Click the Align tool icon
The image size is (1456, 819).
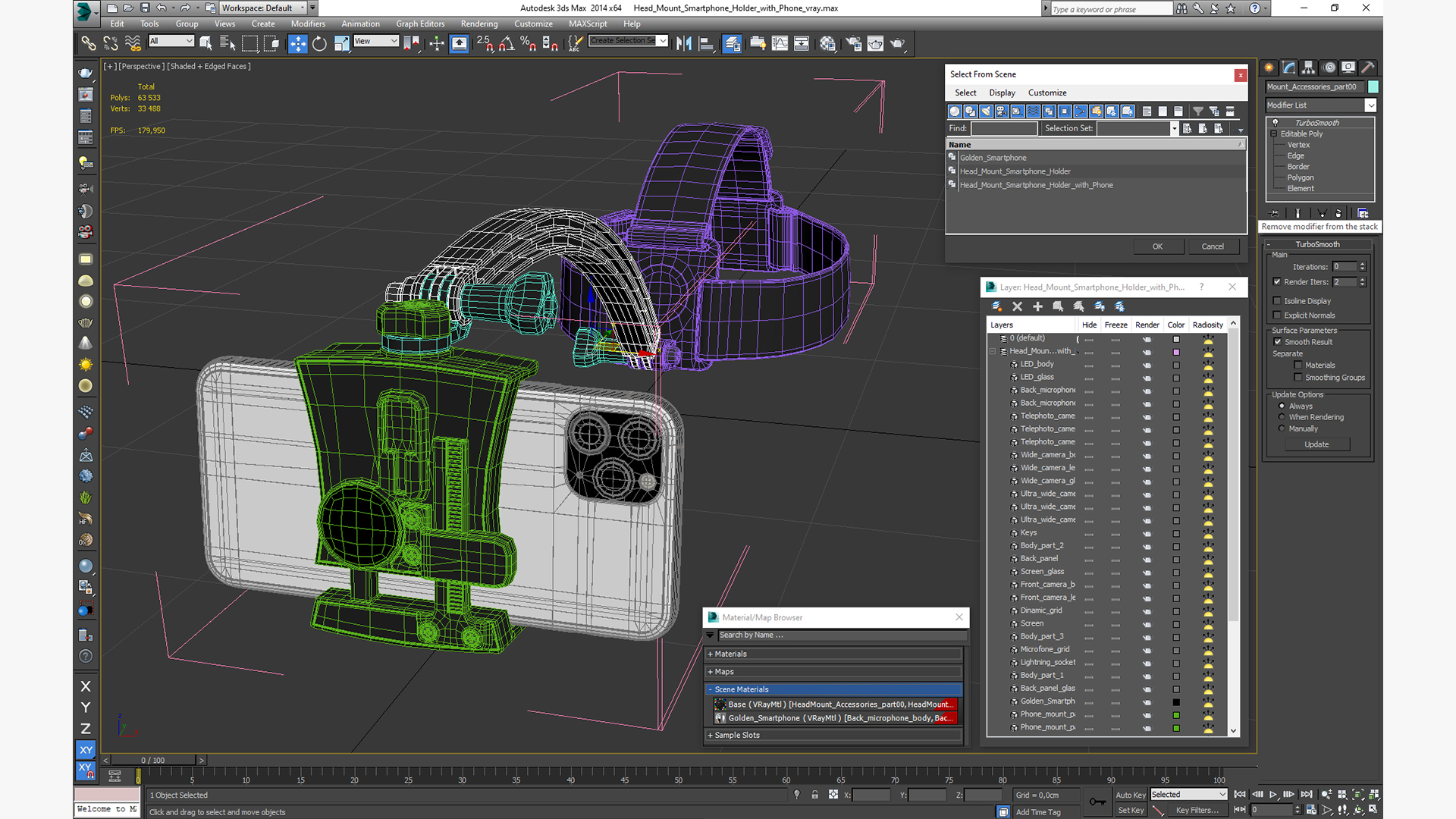pyautogui.click(x=706, y=43)
